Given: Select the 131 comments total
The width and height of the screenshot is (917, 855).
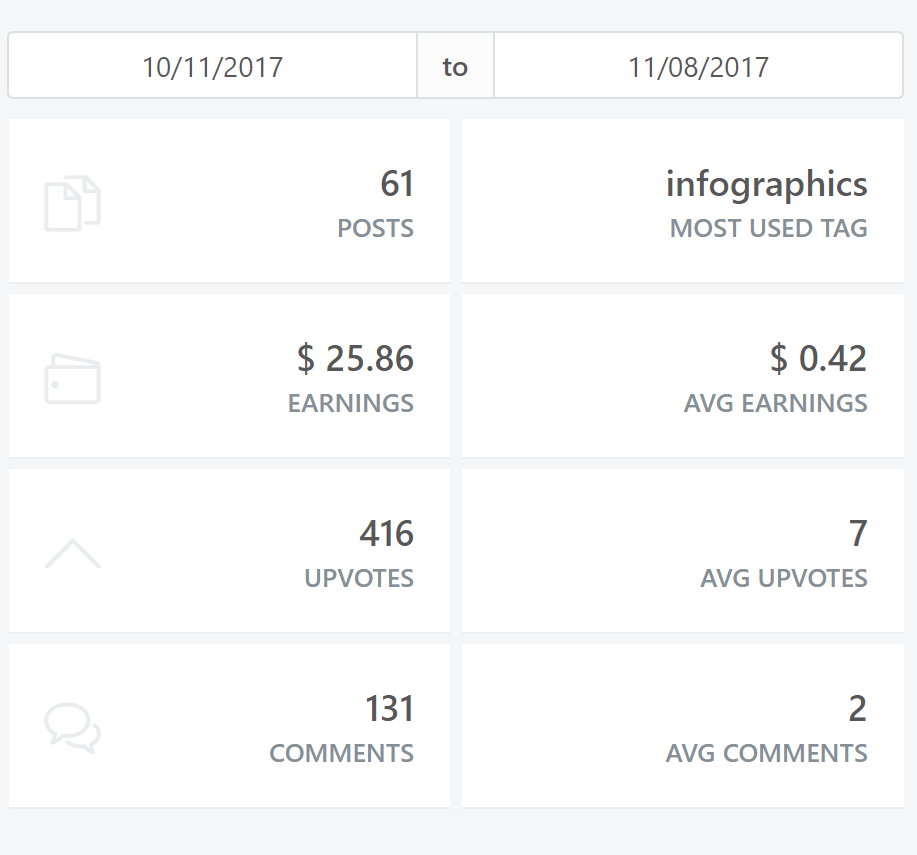Looking at the screenshot, I should point(389,709).
